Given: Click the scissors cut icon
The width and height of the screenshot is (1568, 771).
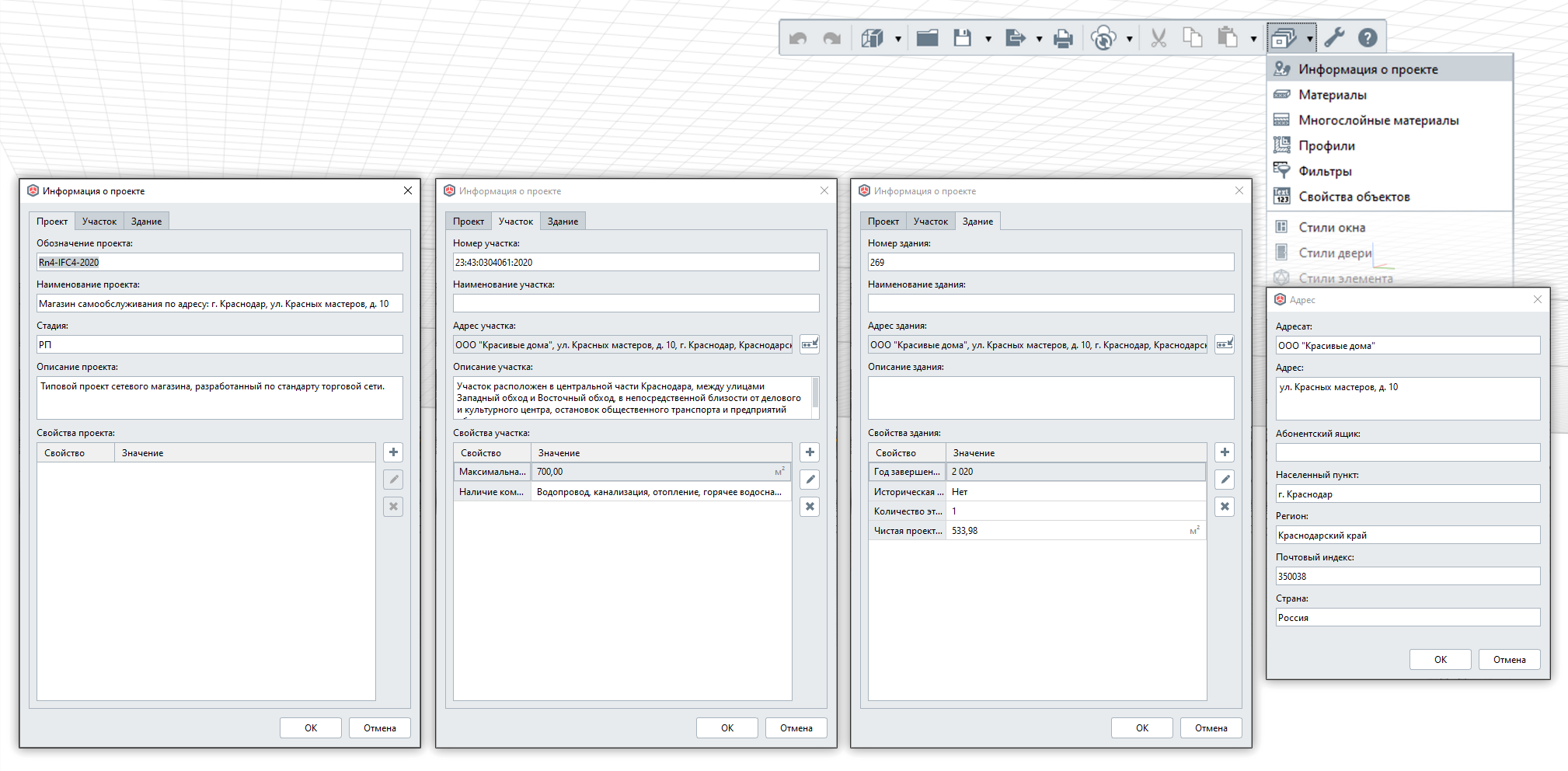Looking at the screenshot, I should (x=1159, y=37).
